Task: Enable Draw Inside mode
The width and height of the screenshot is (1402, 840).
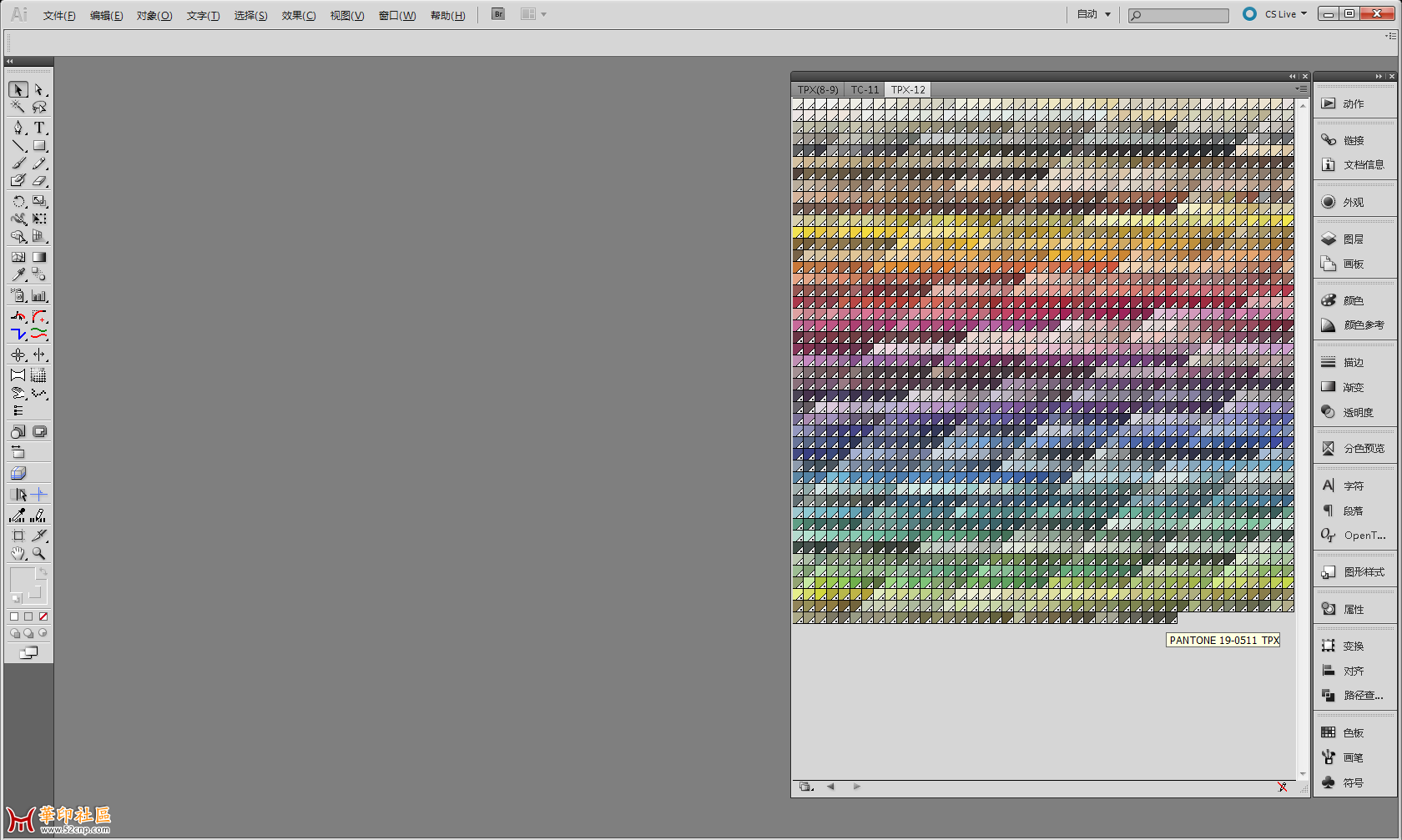Action: pyautogui.click(x=43, y=633)
